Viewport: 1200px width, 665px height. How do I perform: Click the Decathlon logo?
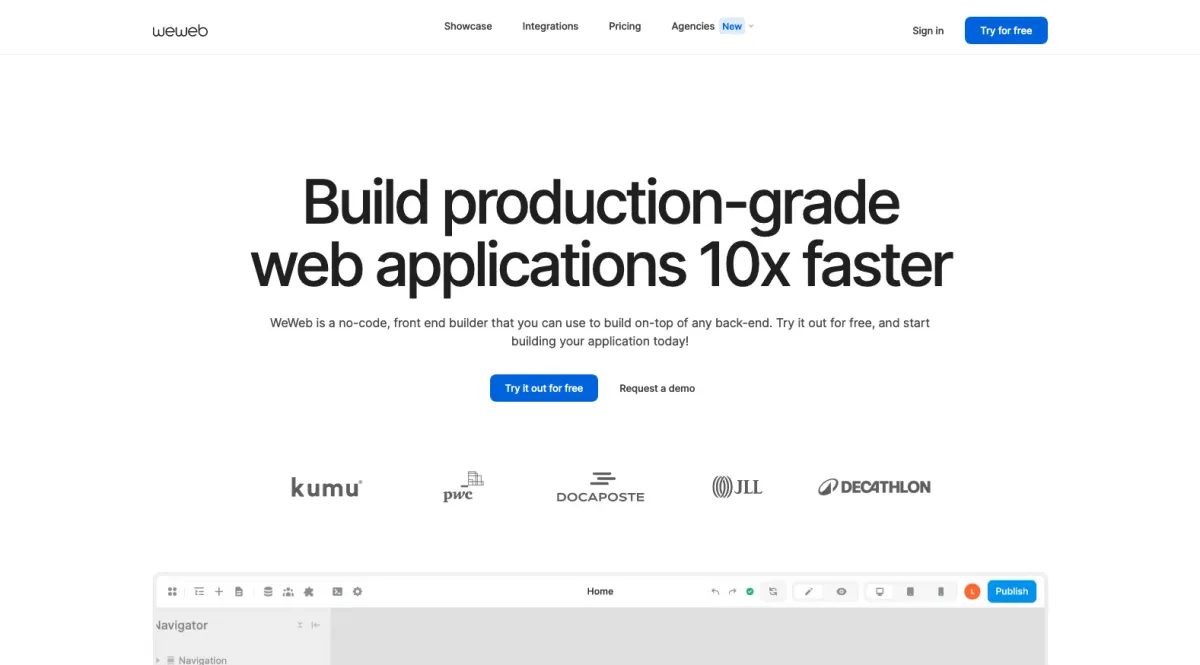[874, 487]
